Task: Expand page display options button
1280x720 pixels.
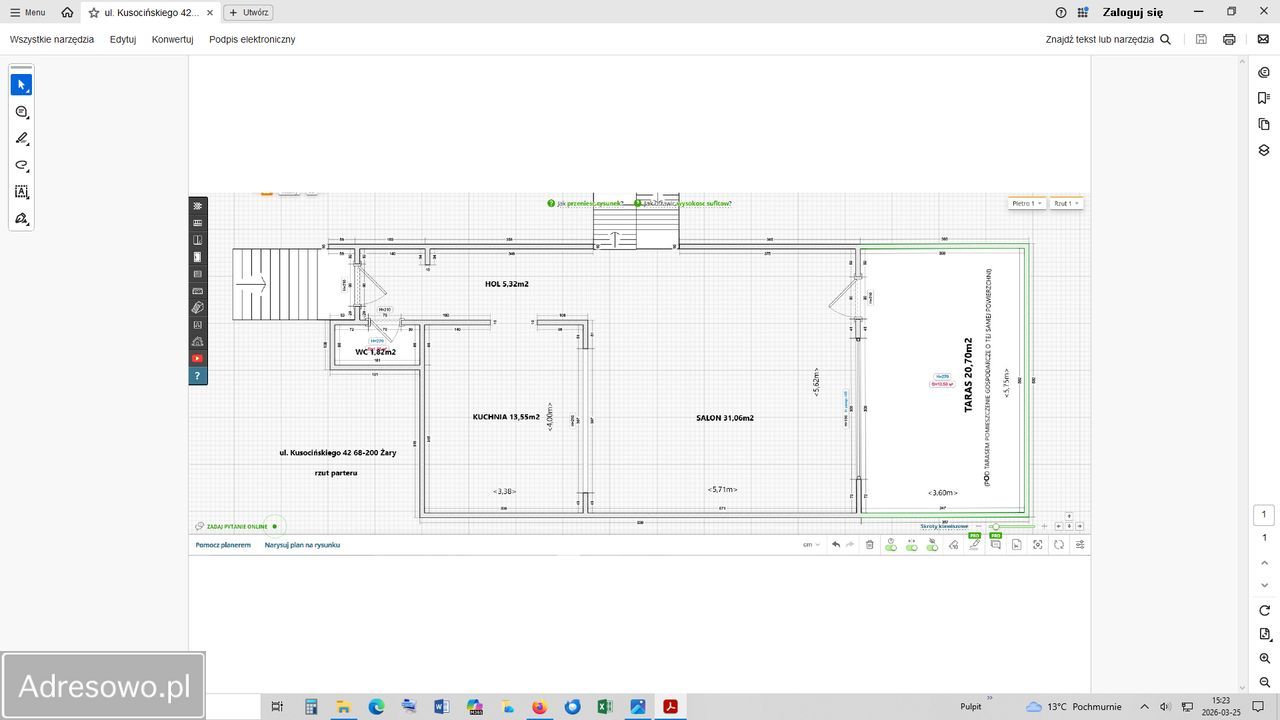Action: pos(1264,634)
